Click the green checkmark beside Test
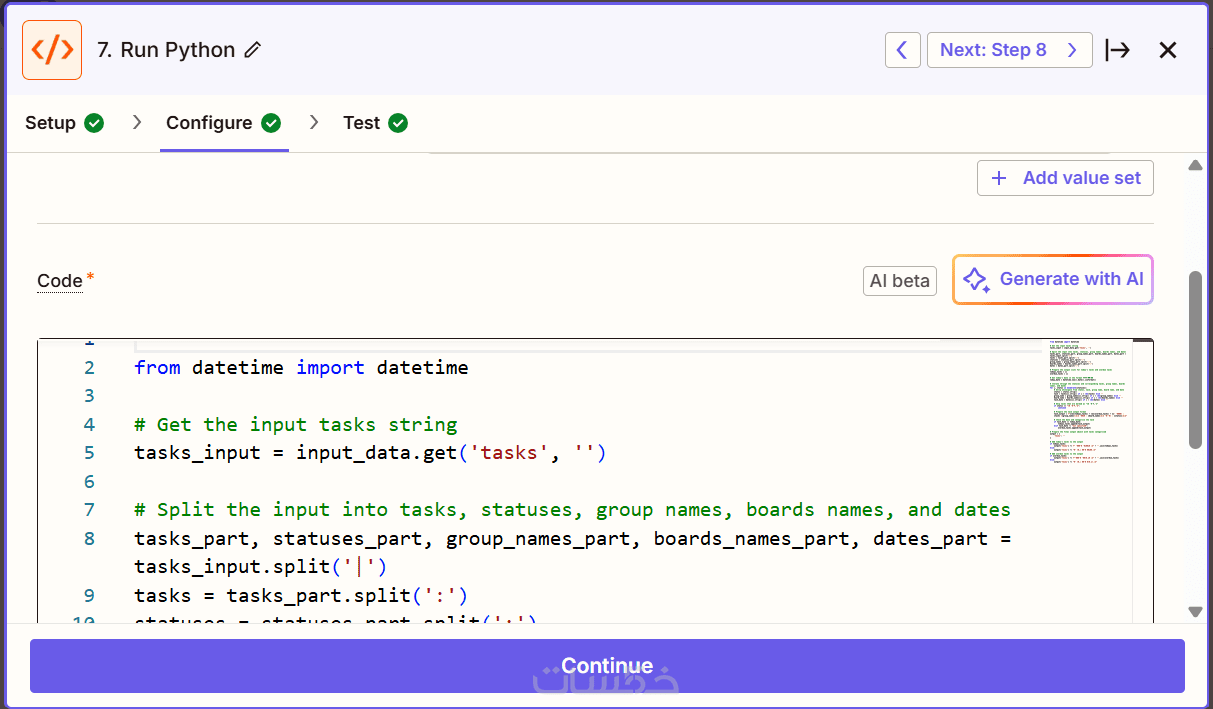 pyautogui.click(x=398, y=123)
